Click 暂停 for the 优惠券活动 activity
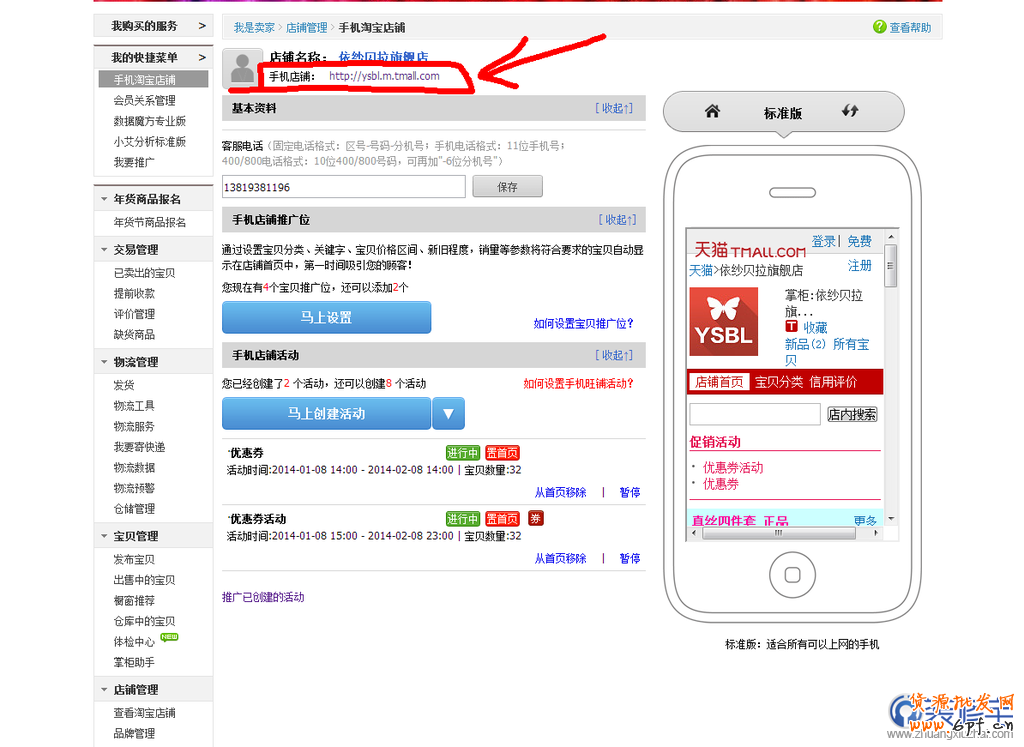This screenshot has width=1024, height=747. coord(630,558)
